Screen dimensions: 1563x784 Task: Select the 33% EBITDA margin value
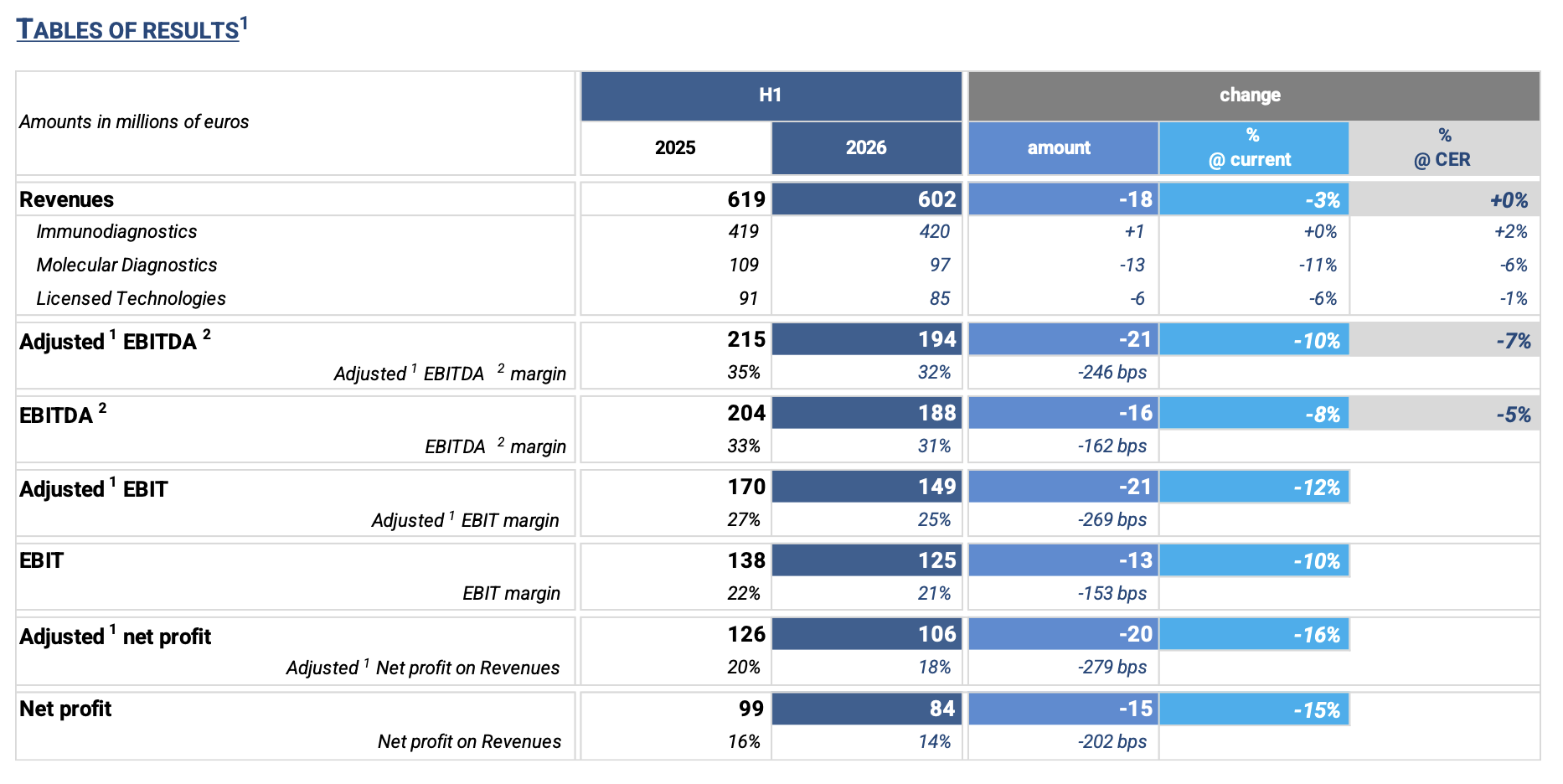pos(744,446)
